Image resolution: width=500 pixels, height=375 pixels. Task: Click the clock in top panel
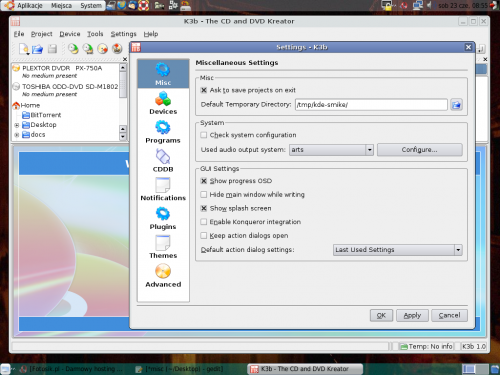click(x=463, y=6)
